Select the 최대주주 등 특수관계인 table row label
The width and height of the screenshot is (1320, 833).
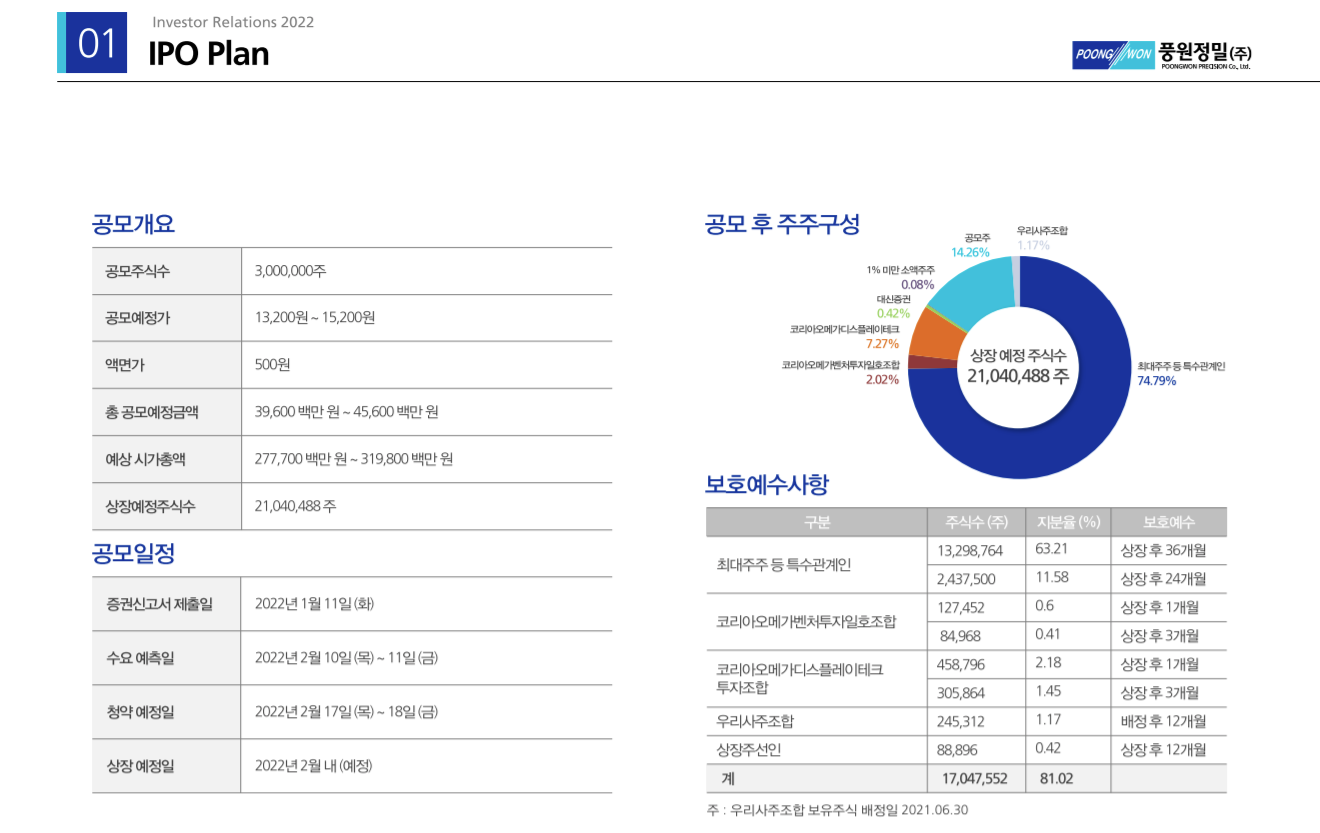click(x=783, y=564)
